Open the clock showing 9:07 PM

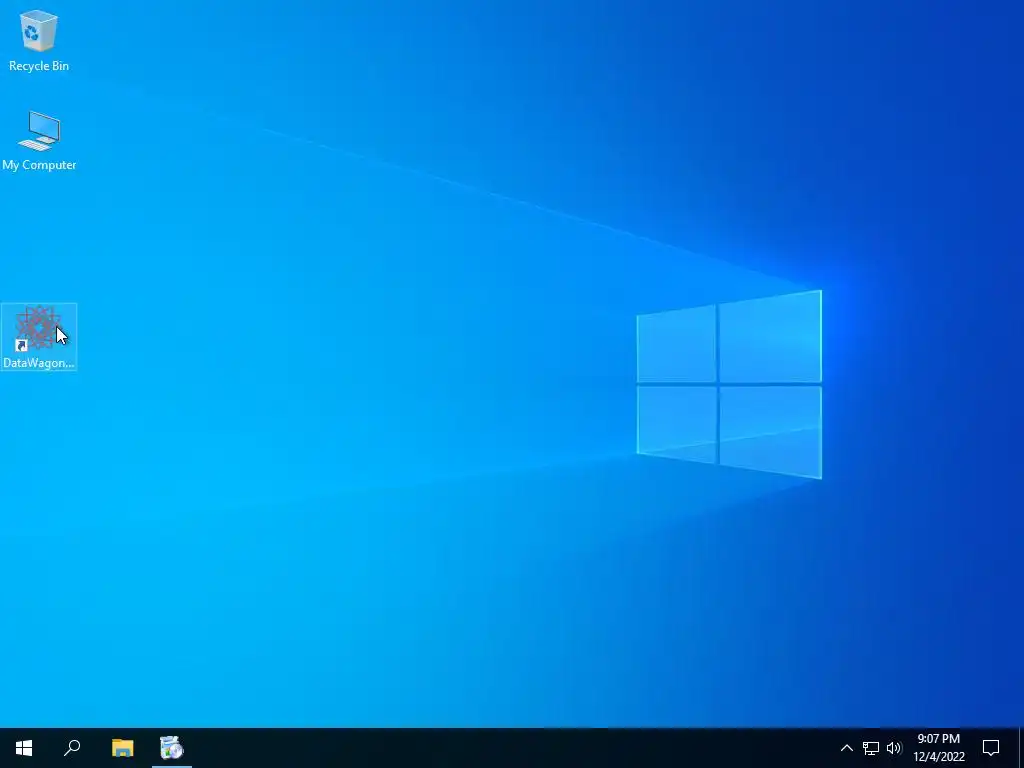(x=939, y=748)
